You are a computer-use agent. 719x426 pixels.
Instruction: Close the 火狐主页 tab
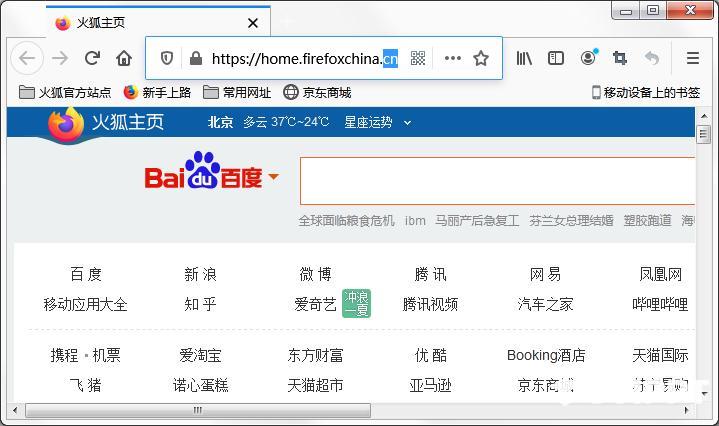tap(253, 23)
